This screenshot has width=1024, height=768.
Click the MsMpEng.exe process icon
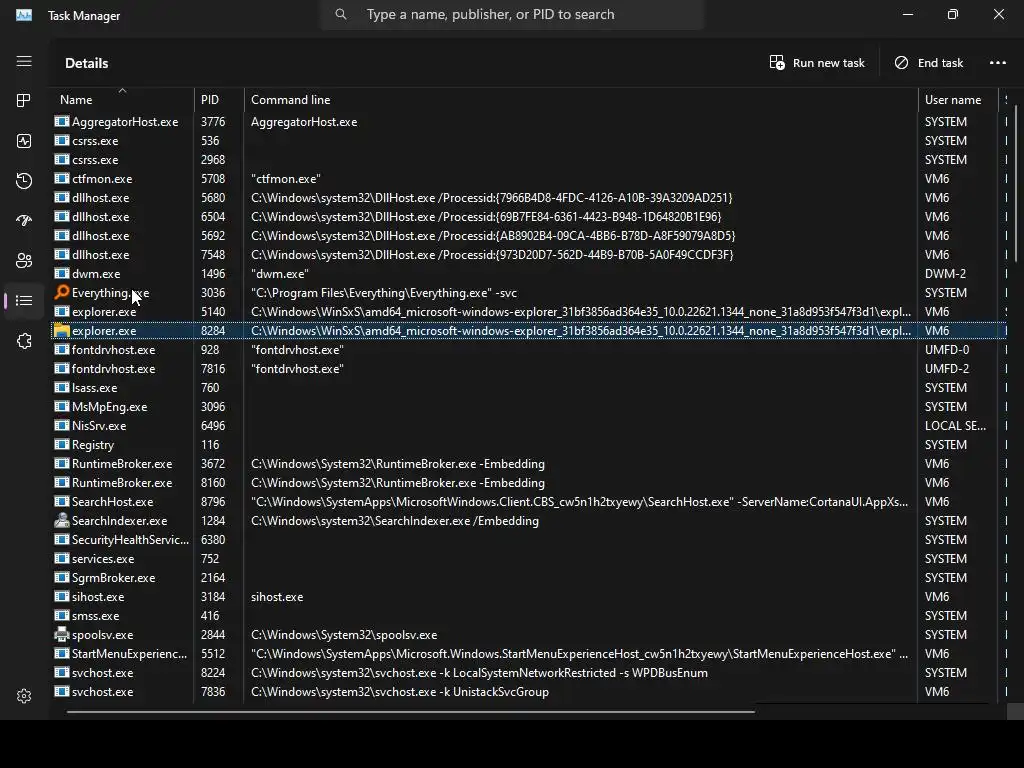click(61, 406)
